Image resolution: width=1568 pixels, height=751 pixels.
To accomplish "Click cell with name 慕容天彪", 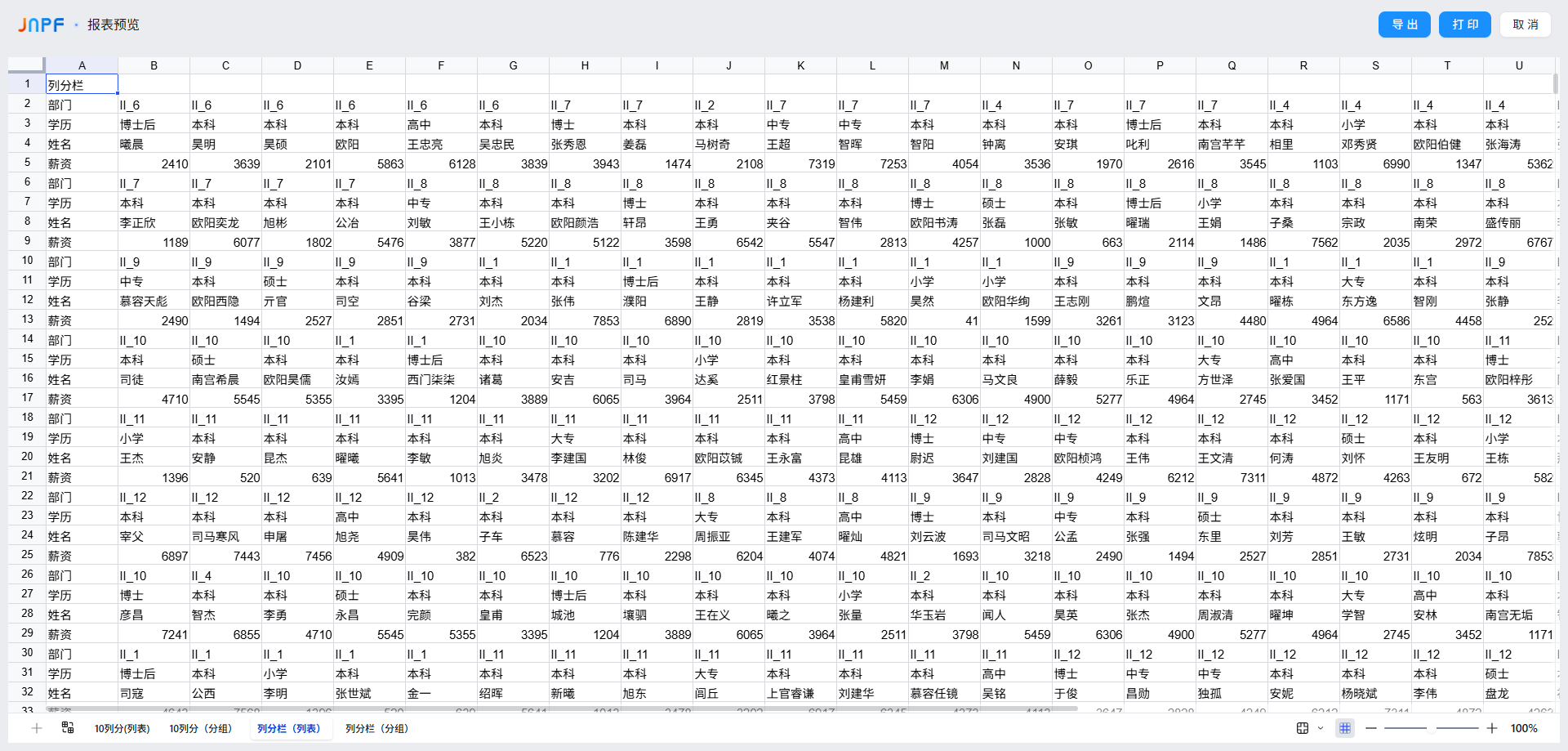I will tap(154, 301).
